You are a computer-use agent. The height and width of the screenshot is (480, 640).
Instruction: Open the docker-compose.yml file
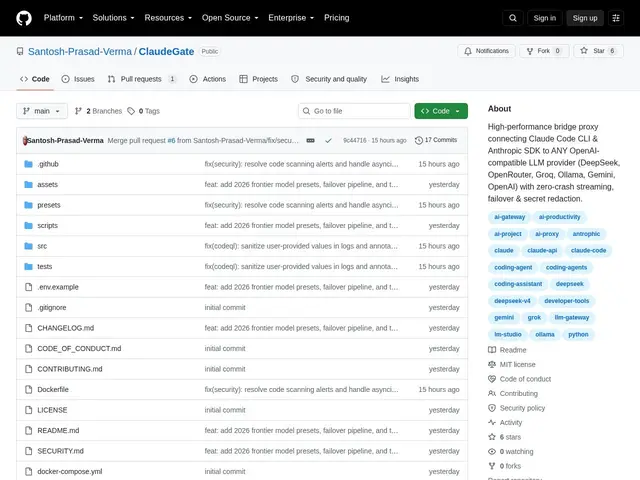coord(70,471)
